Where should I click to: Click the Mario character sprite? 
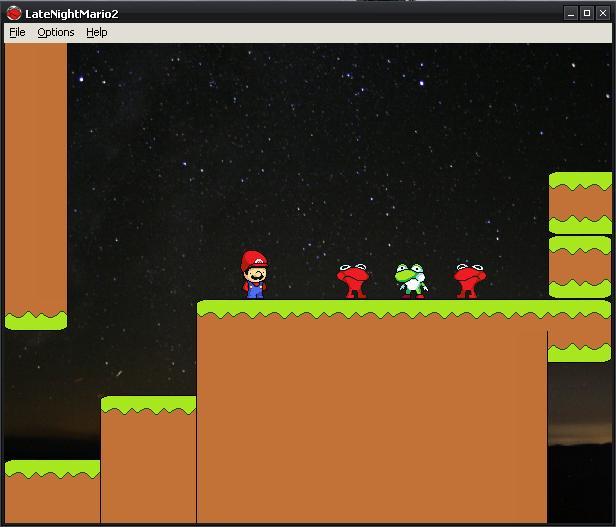(x=254, y=275)
